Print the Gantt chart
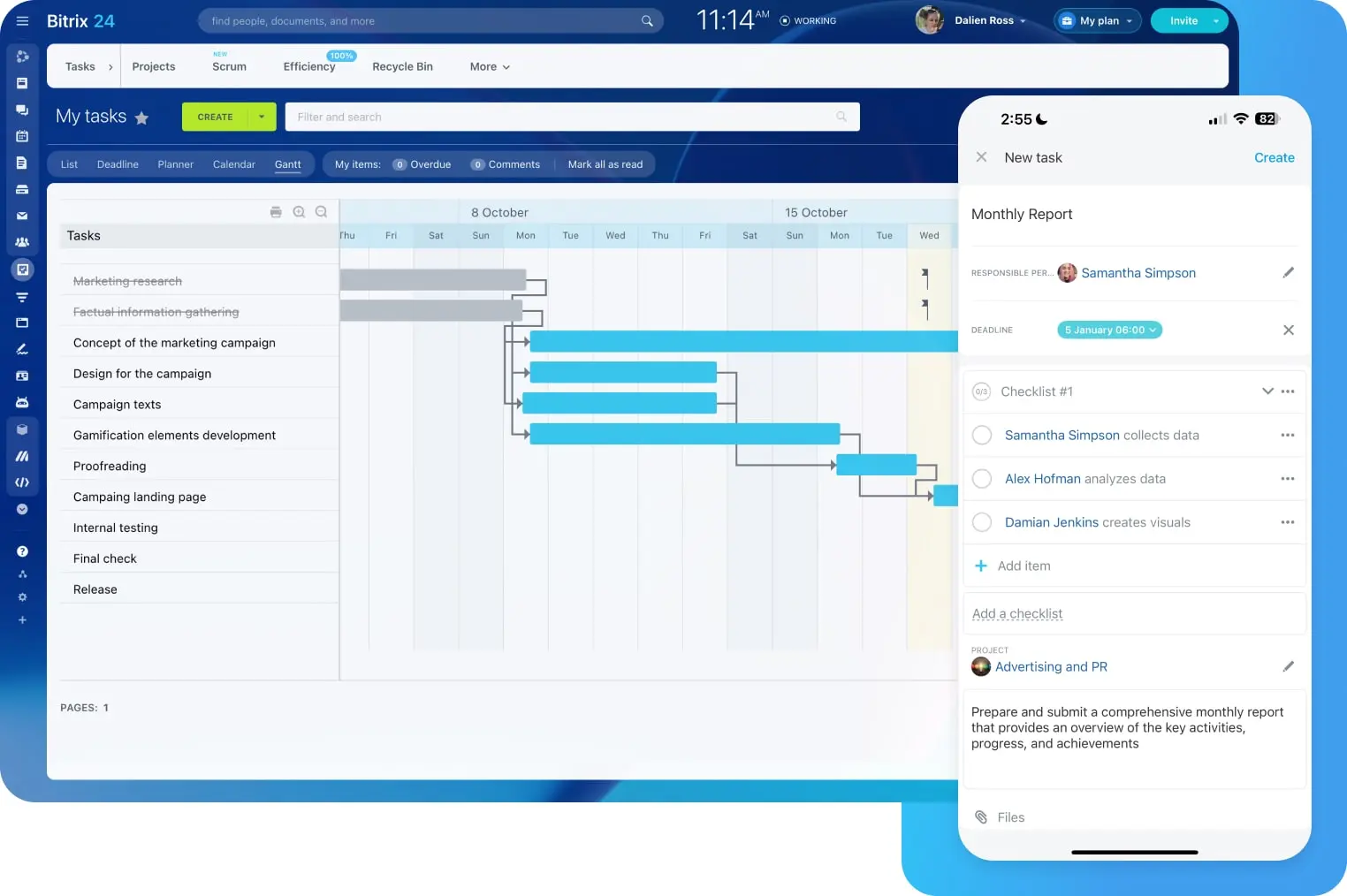 click(276, 211)
